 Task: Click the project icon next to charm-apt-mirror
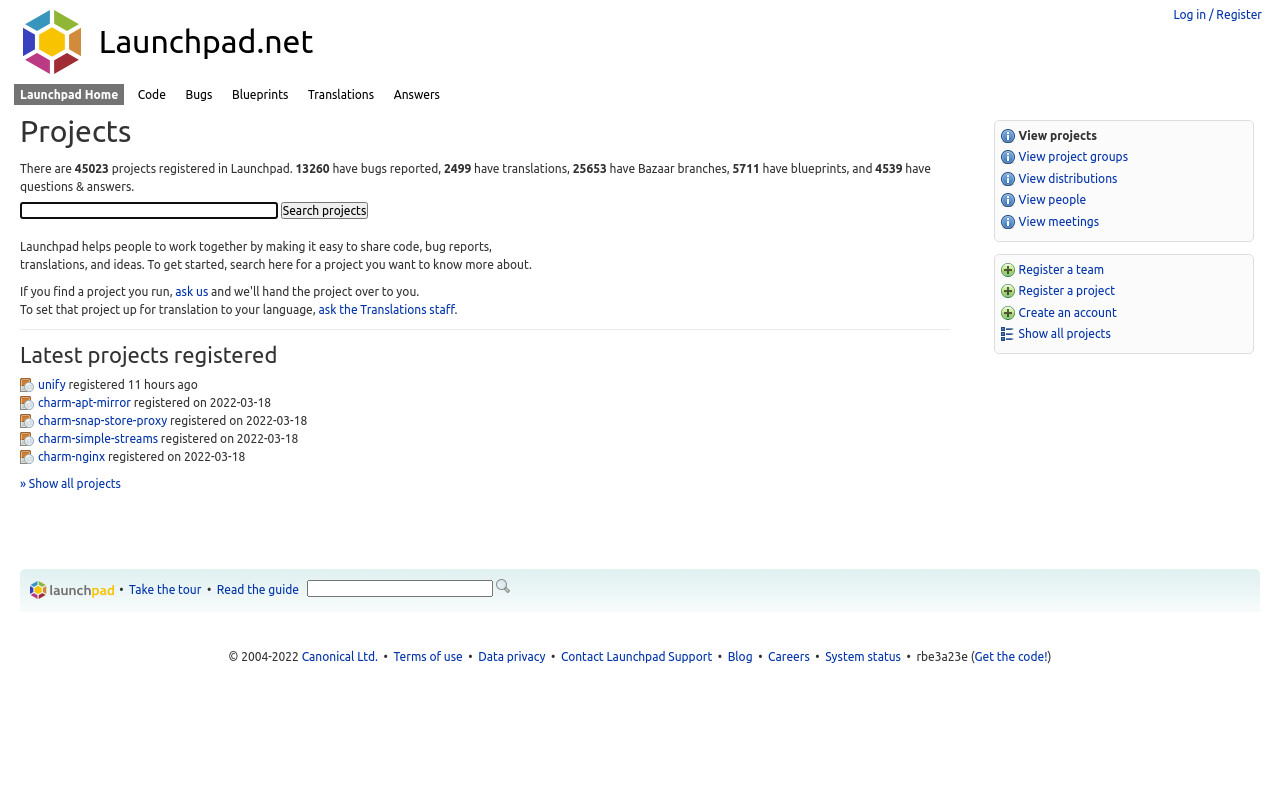(x=27, y=403)
